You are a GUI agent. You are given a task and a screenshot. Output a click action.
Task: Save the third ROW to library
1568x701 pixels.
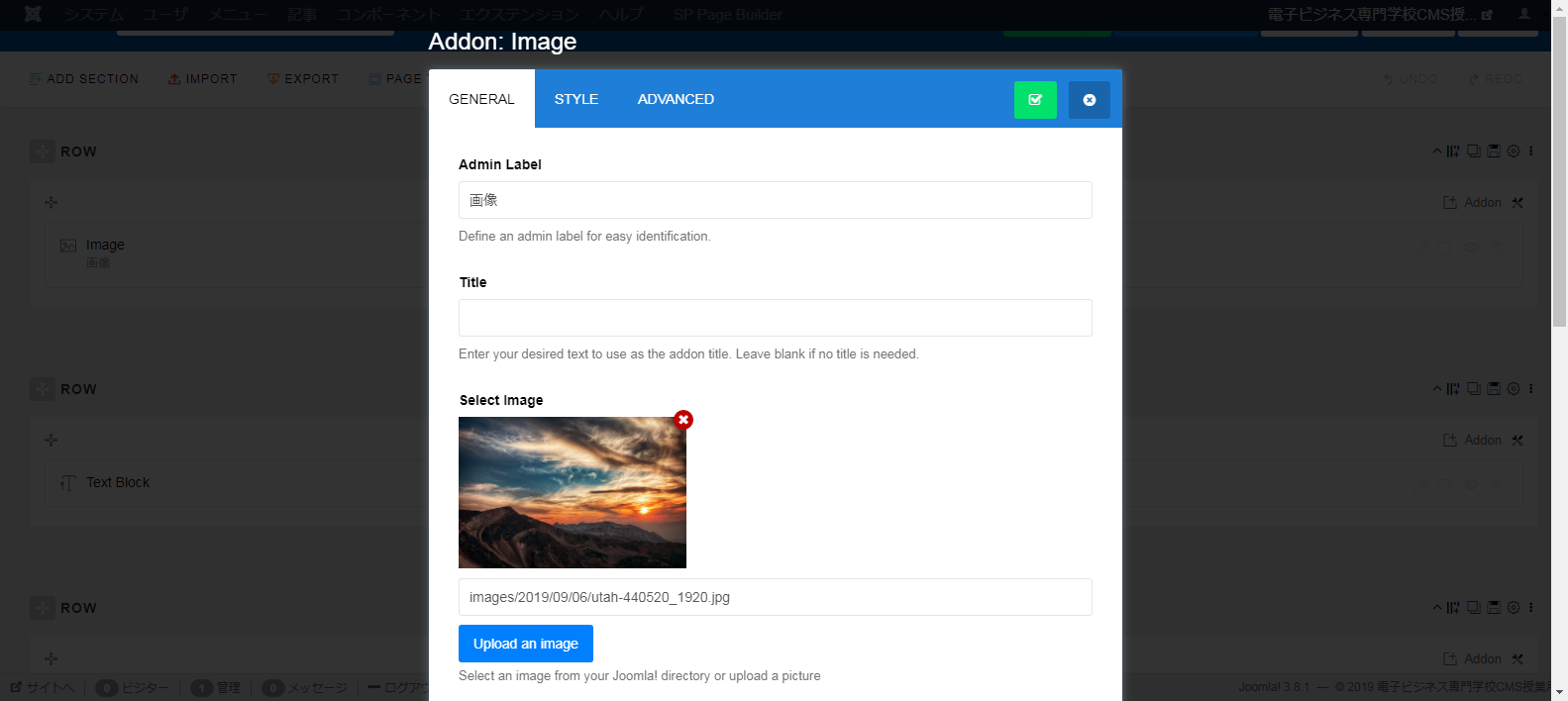click(1494, 608)
